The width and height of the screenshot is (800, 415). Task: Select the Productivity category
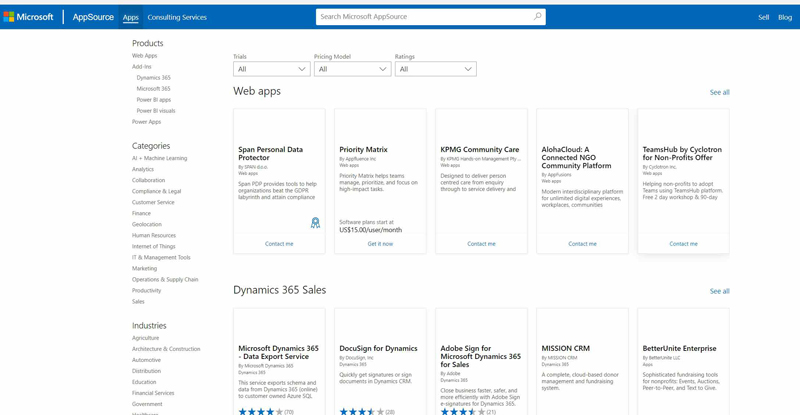[x=146, y=290]
